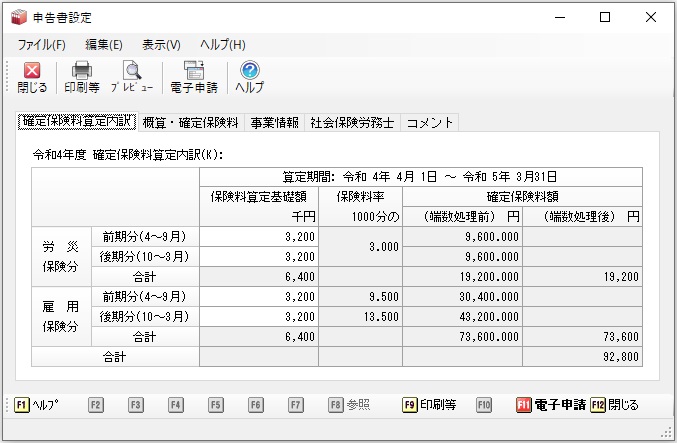Switch to the 事業情報 tab
677x443 pixels.
[x=275, y=123]
